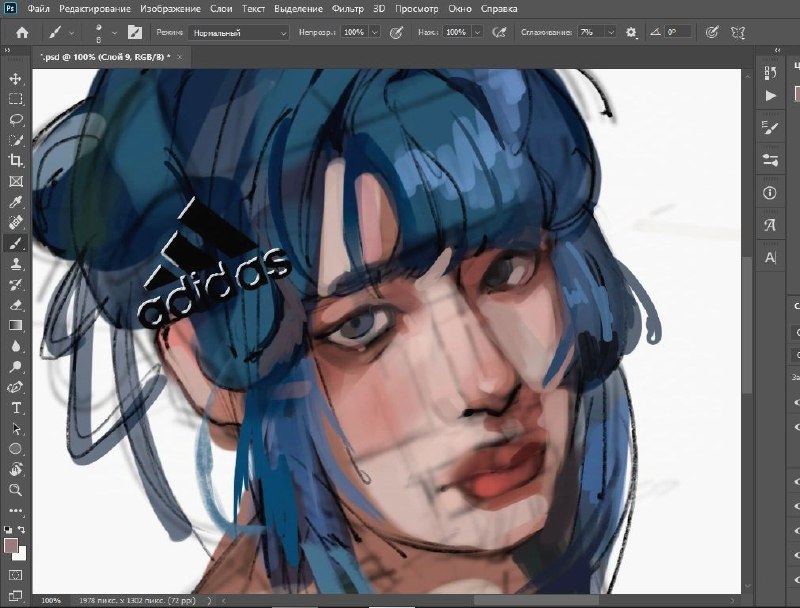Reset default foreground and background colors

8,529
